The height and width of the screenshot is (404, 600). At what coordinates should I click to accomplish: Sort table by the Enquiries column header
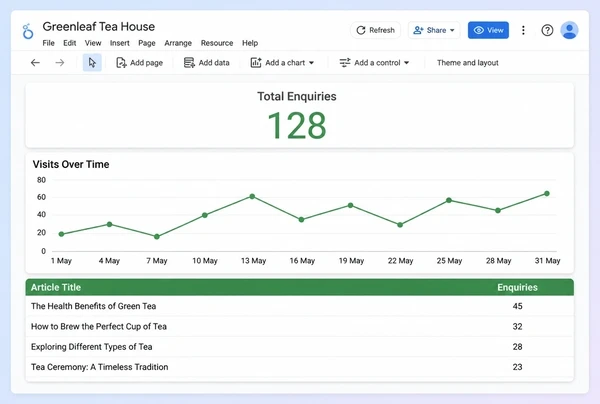coord(517,287)
